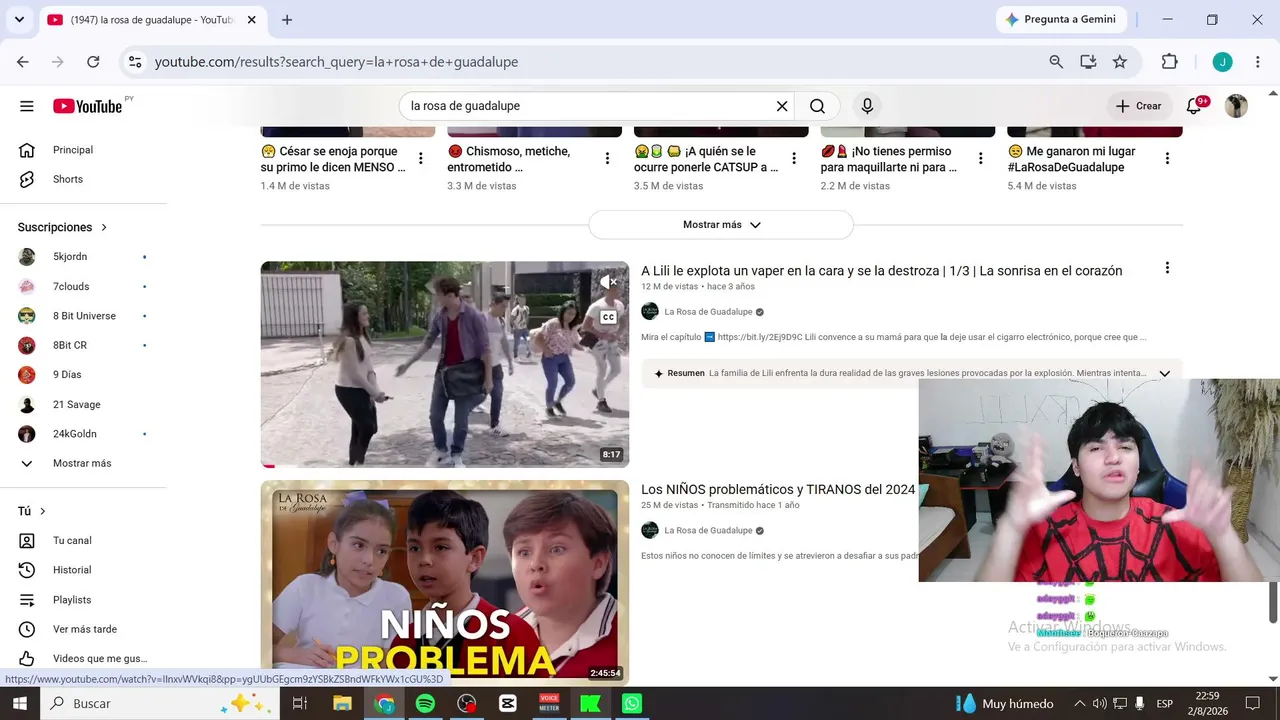This screenshot has width=1280, height=720.
Task: Open the Chrome profile J avatar
Action: (x=1222, y=62)
